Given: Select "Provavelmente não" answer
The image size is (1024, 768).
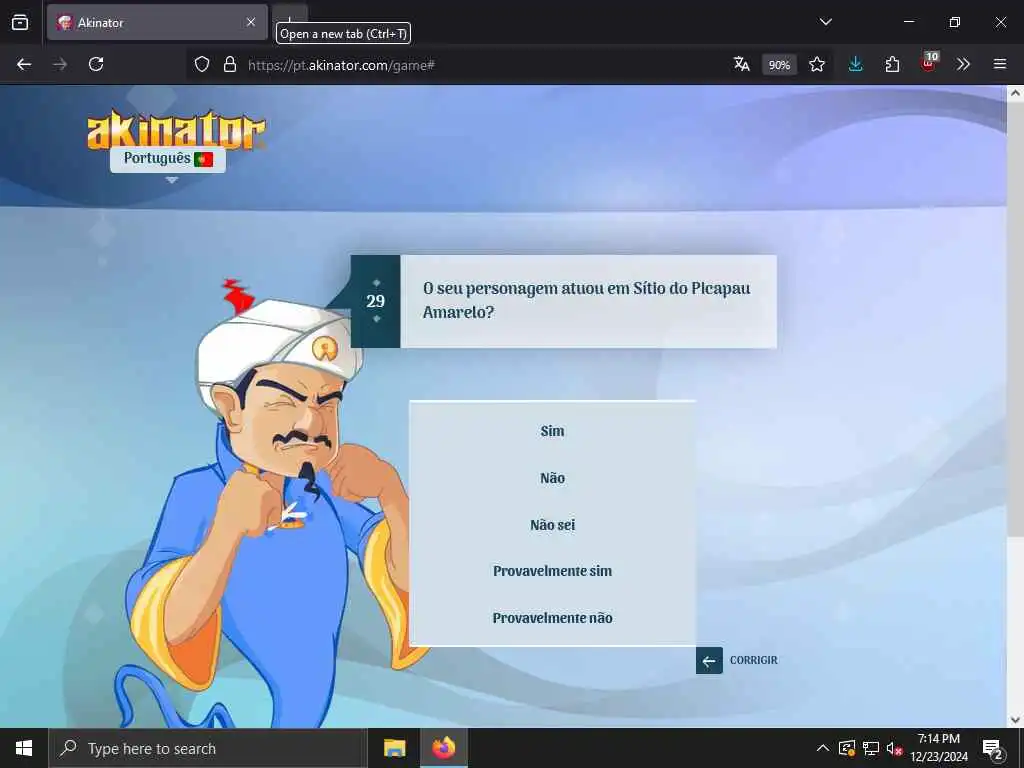Looking at the screenshot, I should pos(552,618).
